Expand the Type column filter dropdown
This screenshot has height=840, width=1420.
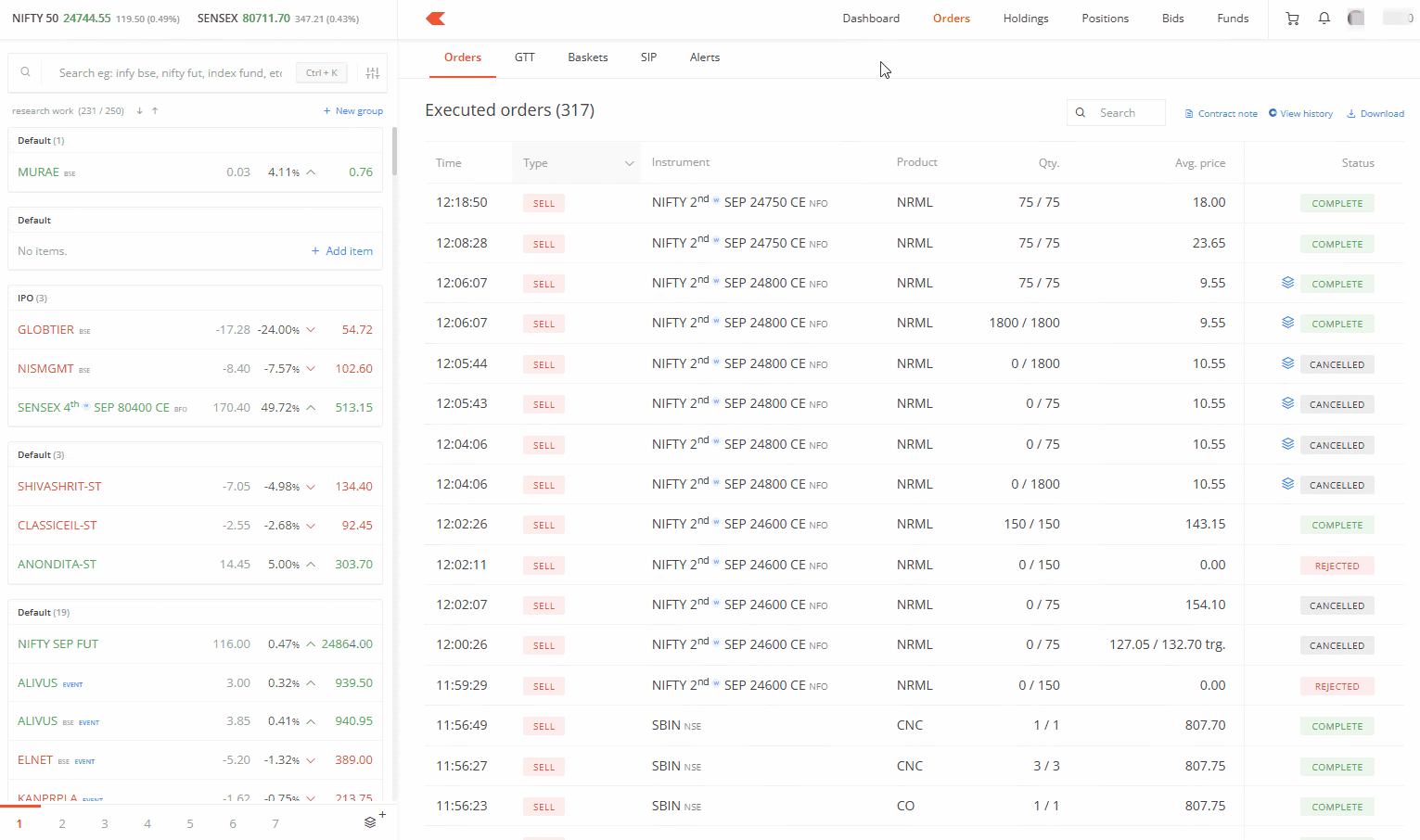point(629,163)
